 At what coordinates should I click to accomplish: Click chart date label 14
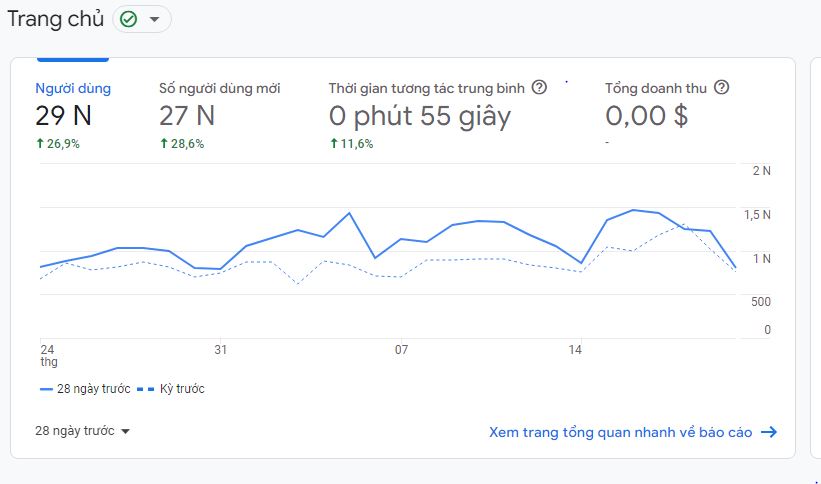[x=575, y=350]
